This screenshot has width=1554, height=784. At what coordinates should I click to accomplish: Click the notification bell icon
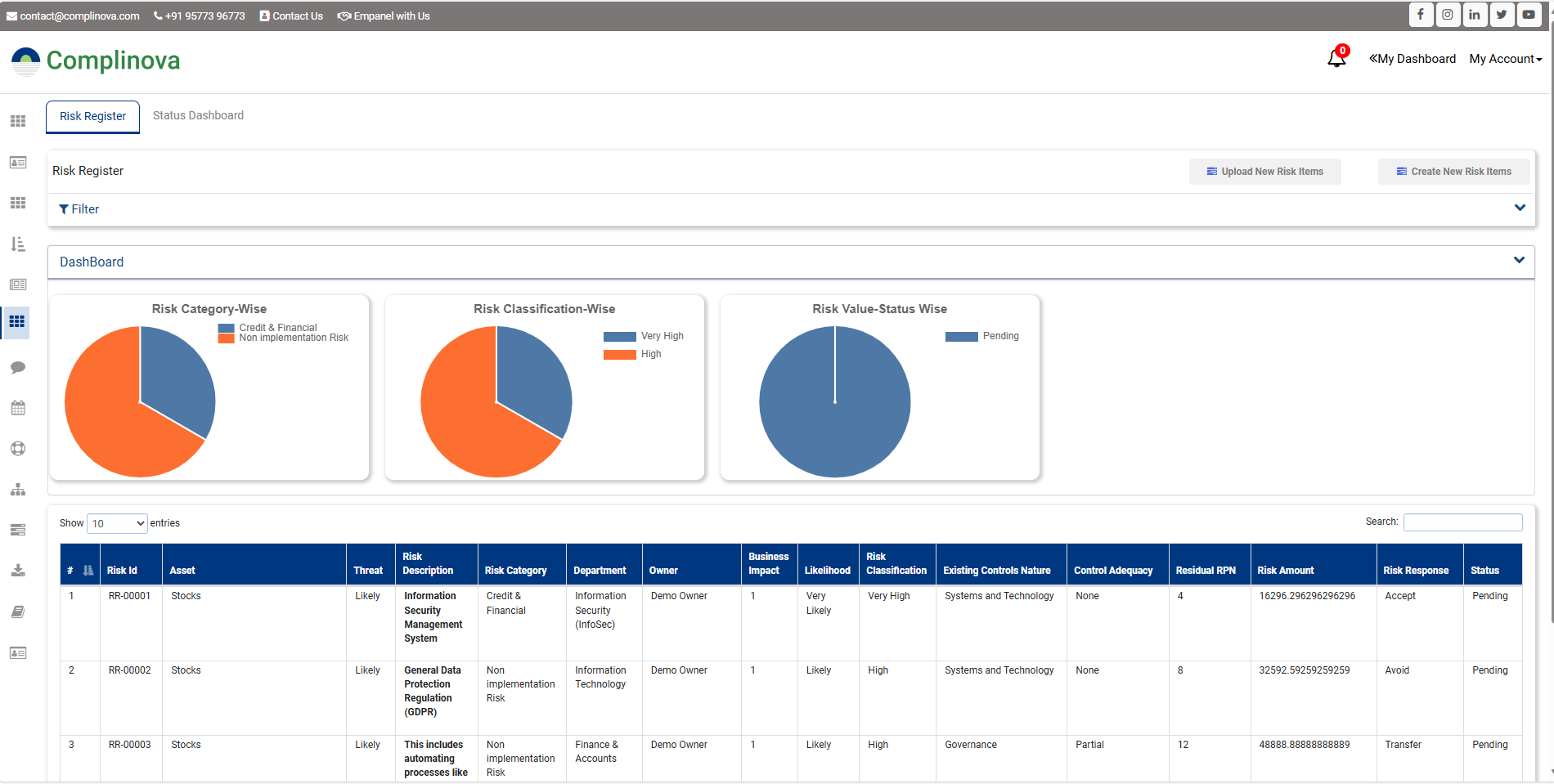click(1336, 58)
